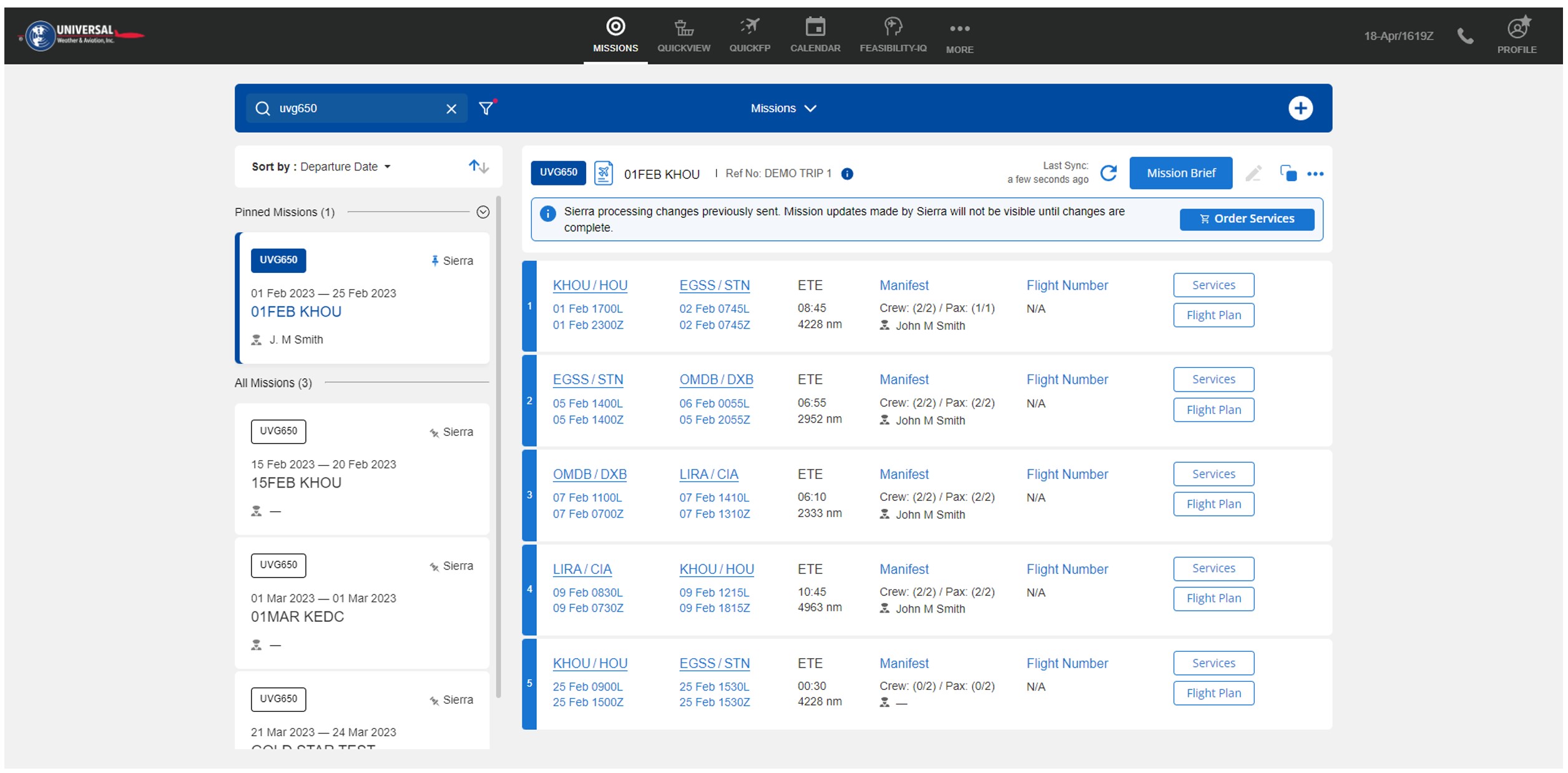Pin the 01MAR KEDC mission
1568x773 pixels.
[434, 566]
